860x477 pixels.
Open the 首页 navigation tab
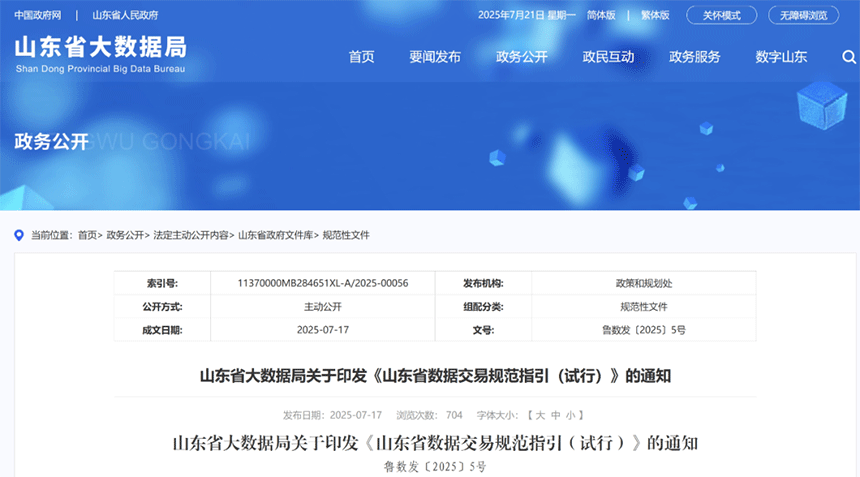[361, 57]
